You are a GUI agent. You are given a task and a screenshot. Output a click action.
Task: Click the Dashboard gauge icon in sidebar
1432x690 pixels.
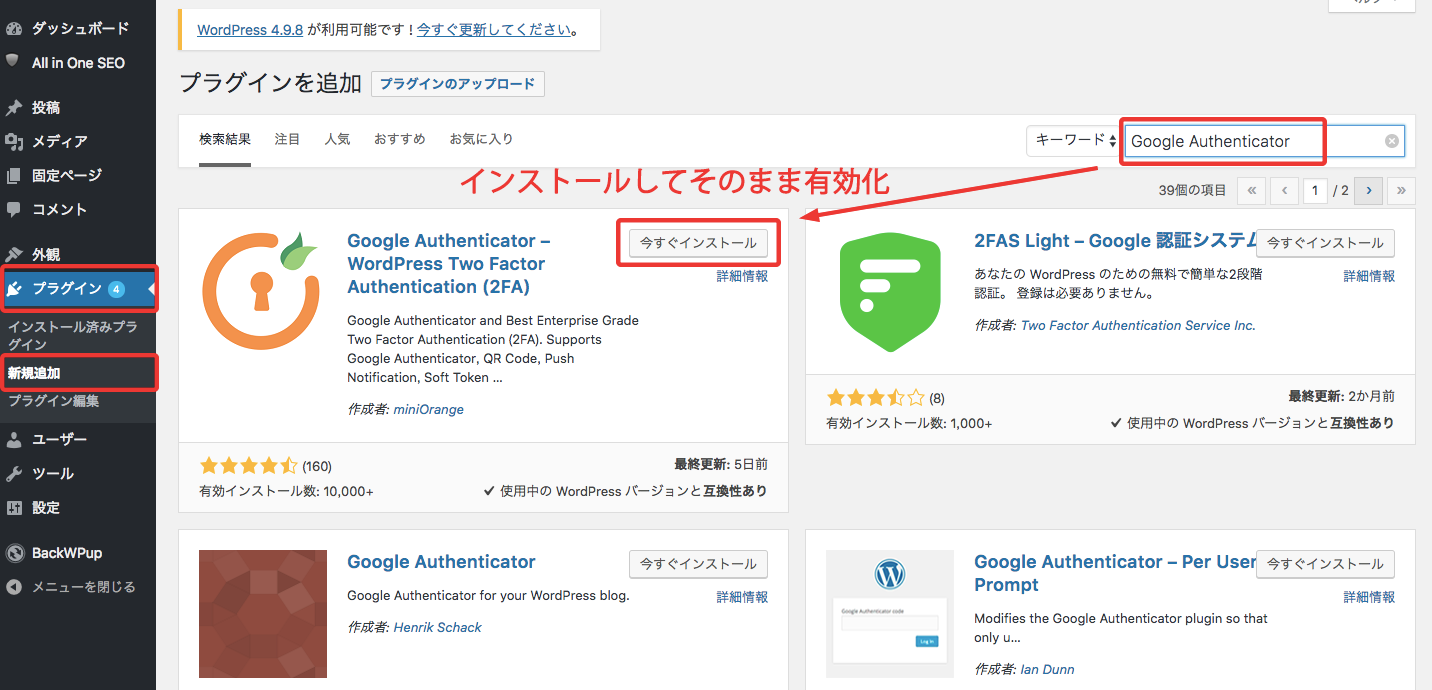pos(13,28)
